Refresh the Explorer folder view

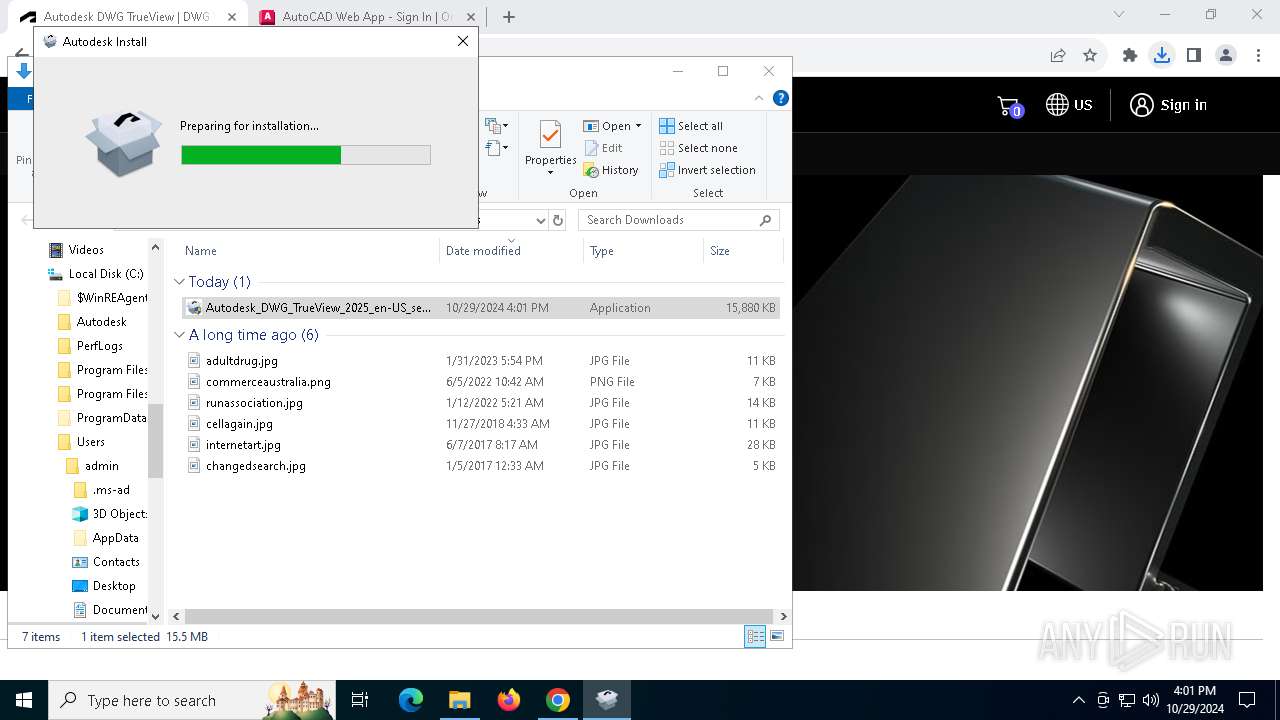pos(558,220)
